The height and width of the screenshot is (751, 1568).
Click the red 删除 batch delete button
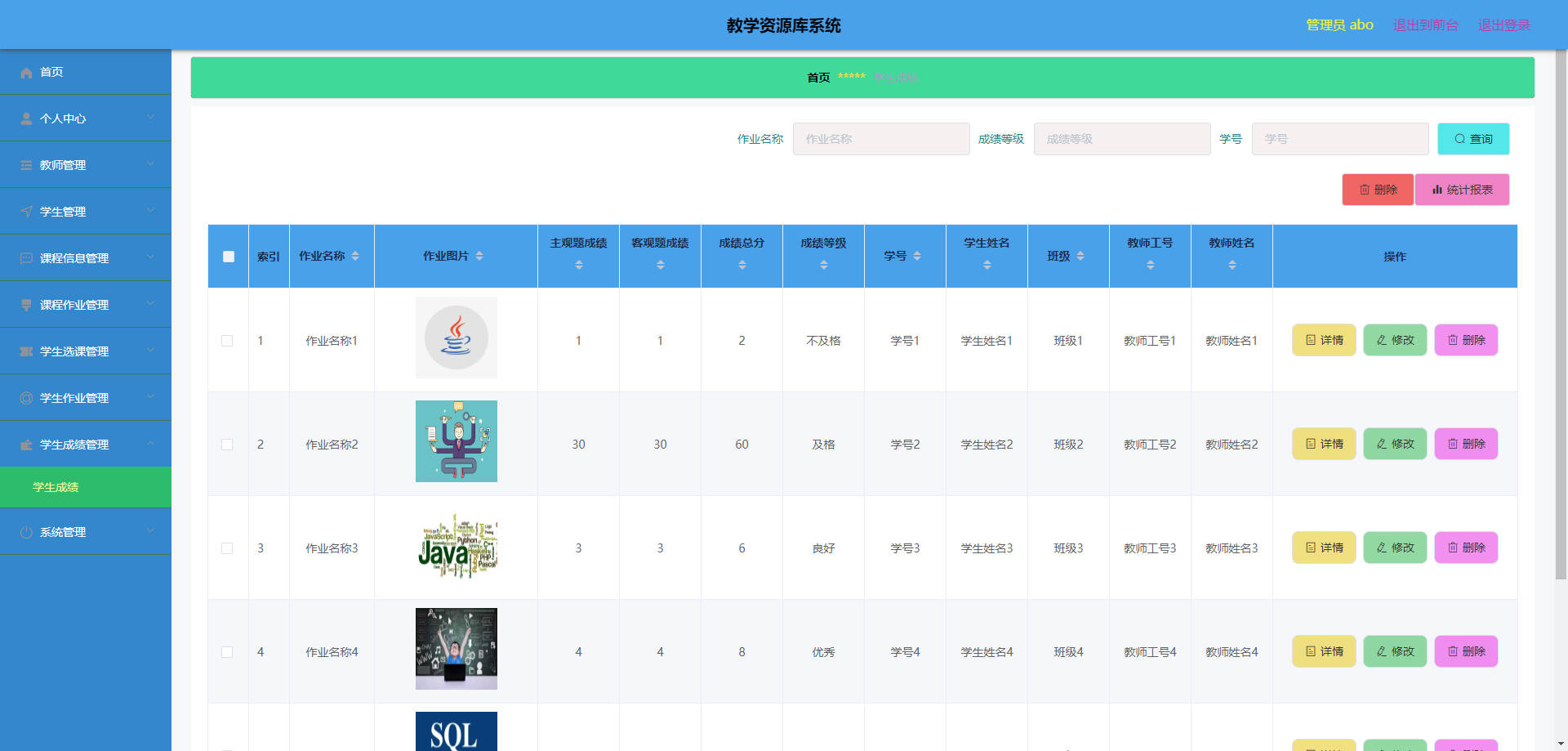(1378, 190)
